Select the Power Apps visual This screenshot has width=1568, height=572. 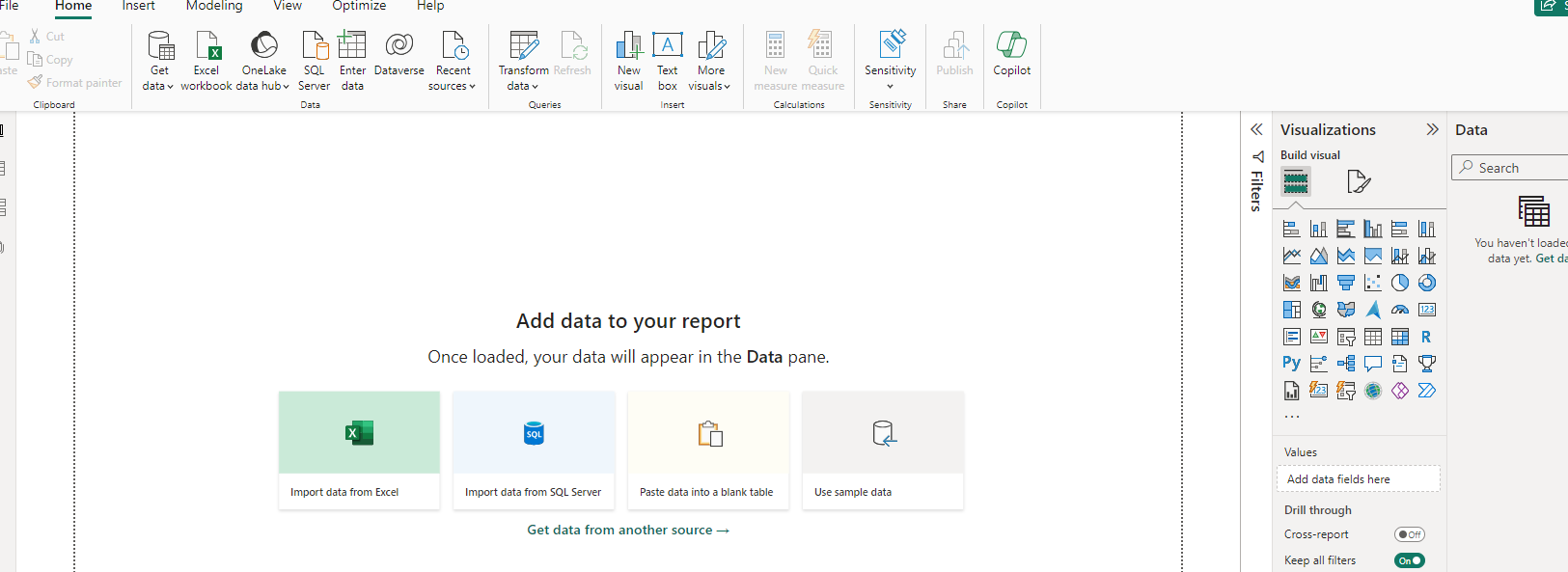point(1399,391)
